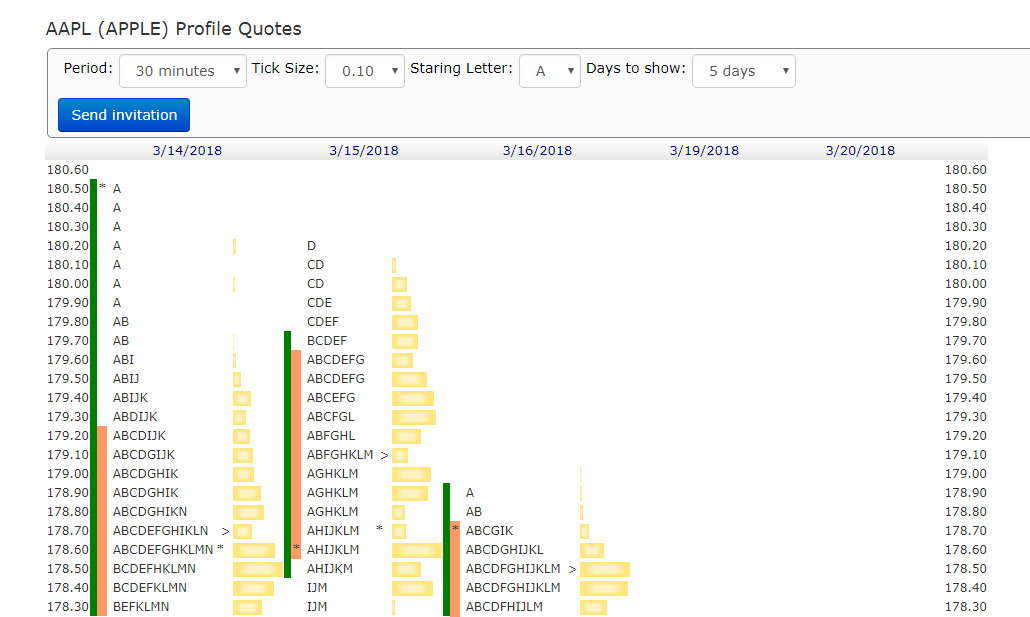Select the 3/15/2018 date header
This screenshot has width=1030, height=617.
364,150
